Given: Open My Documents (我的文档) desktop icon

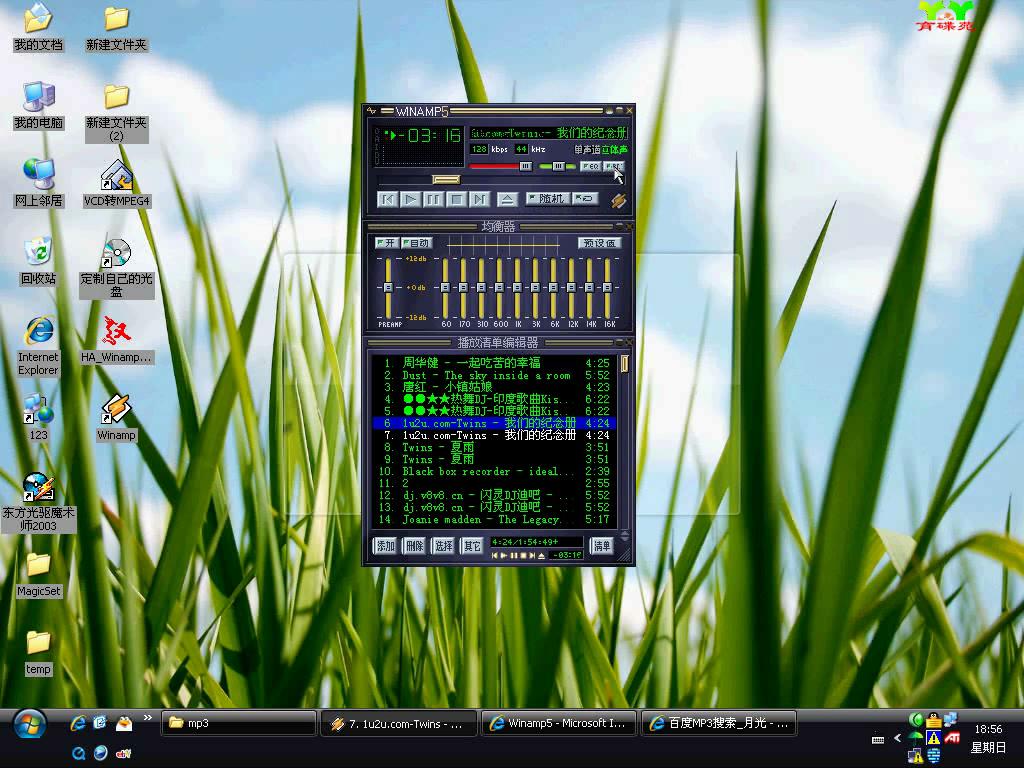Looking at the screenshot, I should click(x=38, y=27).
